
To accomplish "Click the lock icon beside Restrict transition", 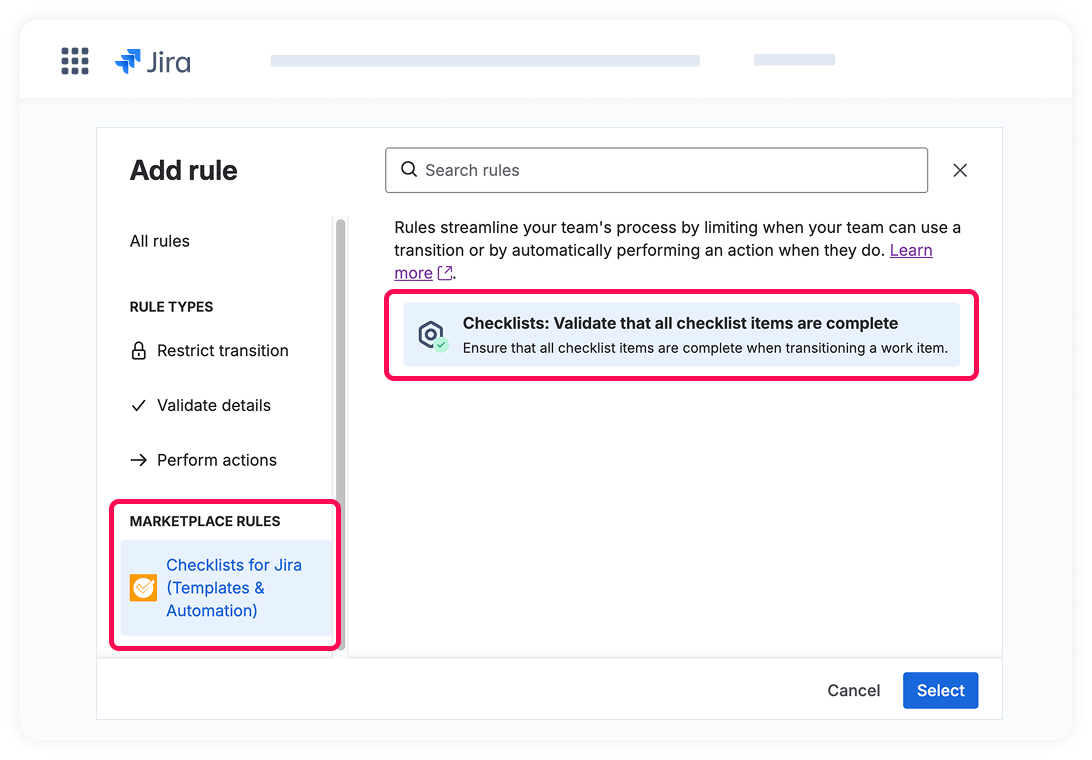I will pyautogui.click(x=139, y=351).
